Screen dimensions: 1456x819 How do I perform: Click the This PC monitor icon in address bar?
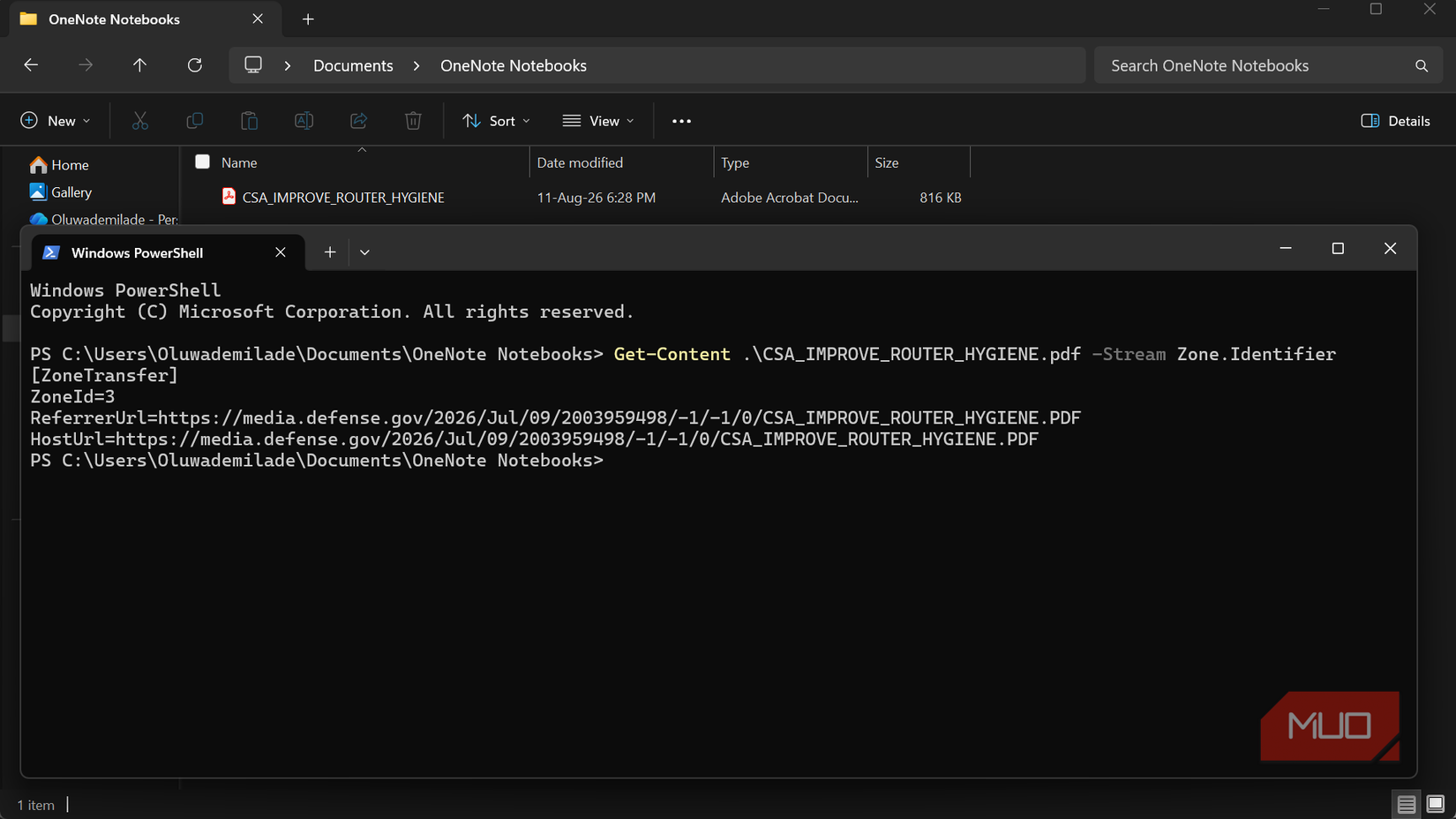[253, 65]
